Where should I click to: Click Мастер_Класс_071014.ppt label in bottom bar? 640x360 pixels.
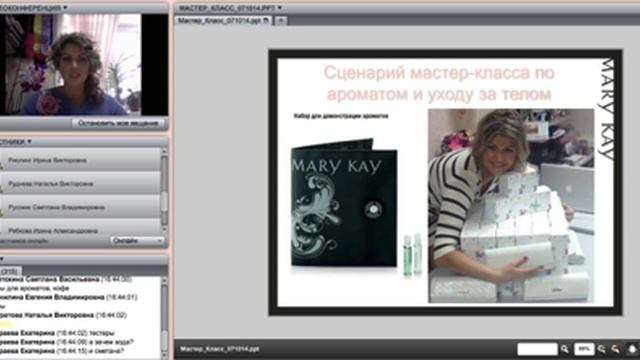(220, 349)
